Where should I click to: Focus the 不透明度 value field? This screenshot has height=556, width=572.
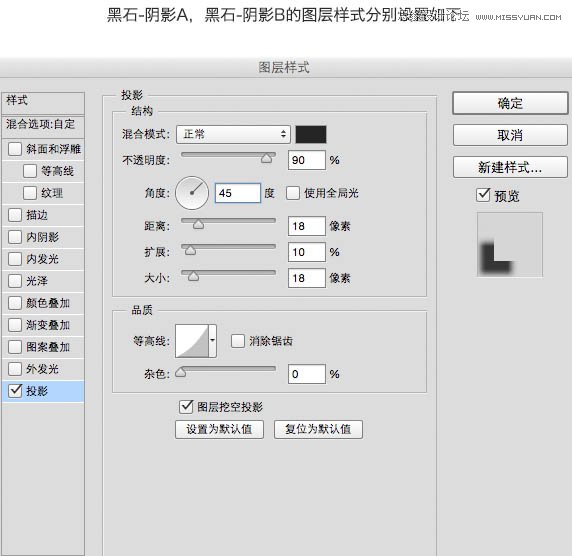click(x=306, y=160)
